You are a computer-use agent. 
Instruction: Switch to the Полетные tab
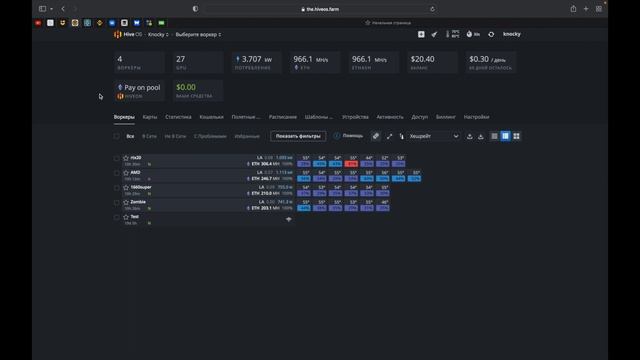point(246,117)
